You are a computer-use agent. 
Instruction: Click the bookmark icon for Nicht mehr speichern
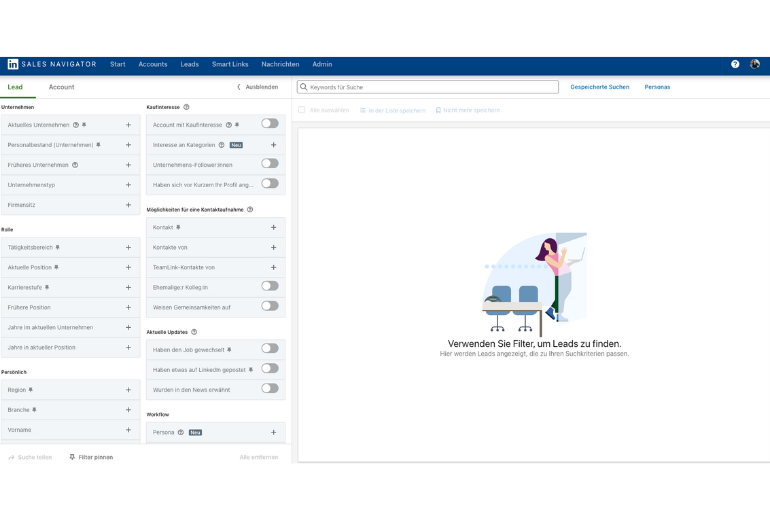[438, 110]
